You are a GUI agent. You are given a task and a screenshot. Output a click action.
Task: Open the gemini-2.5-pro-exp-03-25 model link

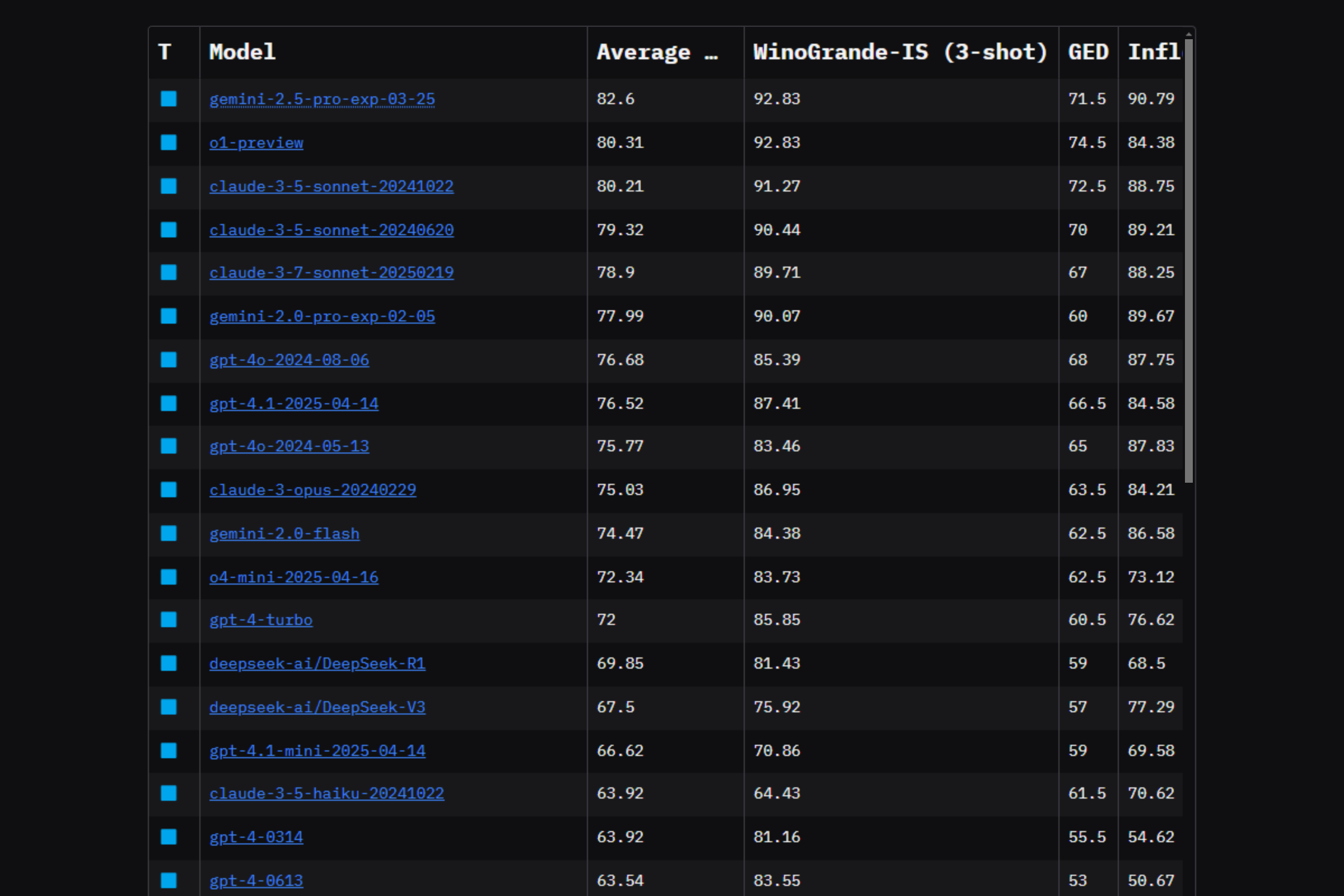click(x=323, y=100)
